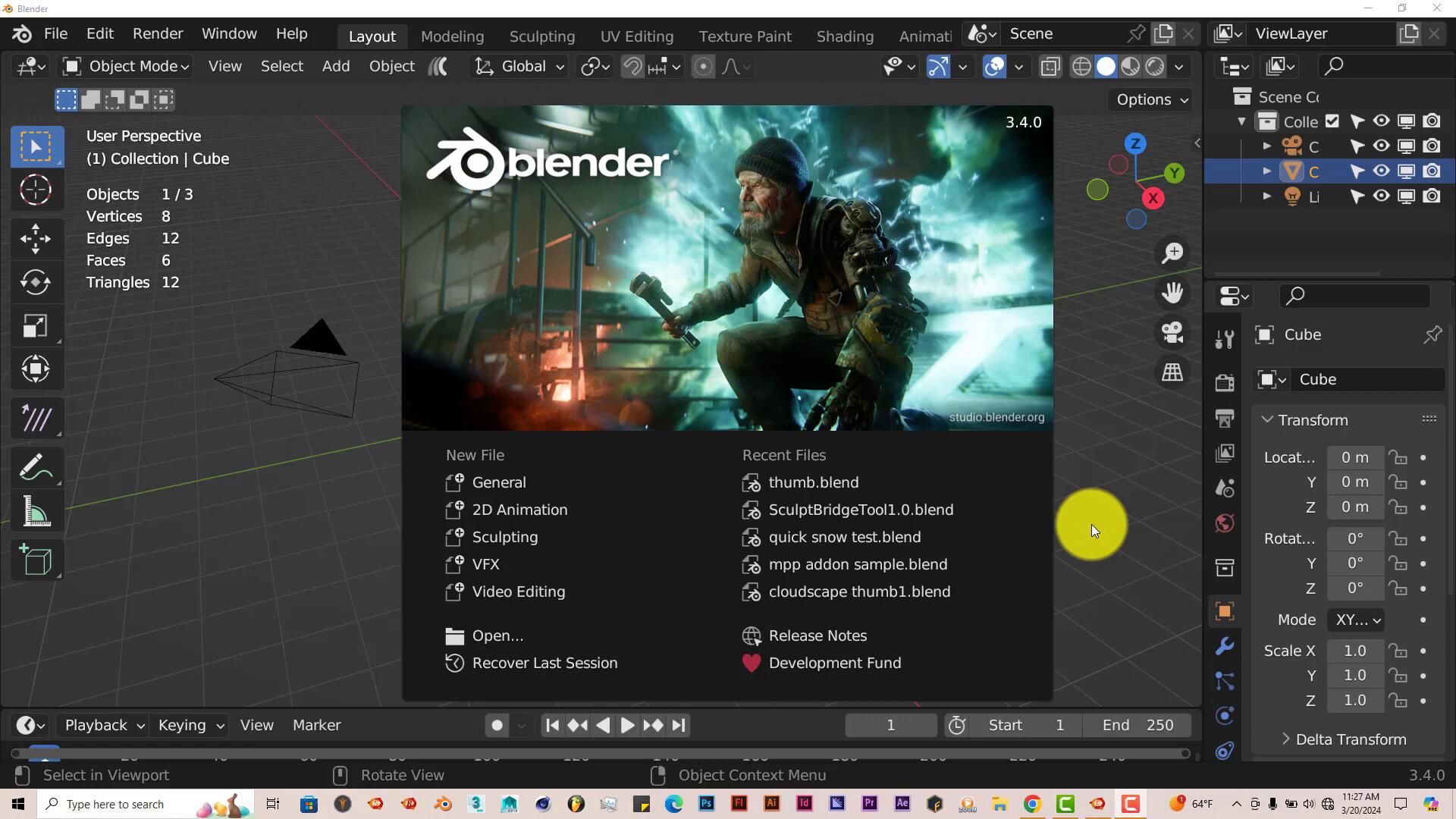Screen dimensions: 1456x819
Task: Select the Rotate tool
Action: (36, 282)
